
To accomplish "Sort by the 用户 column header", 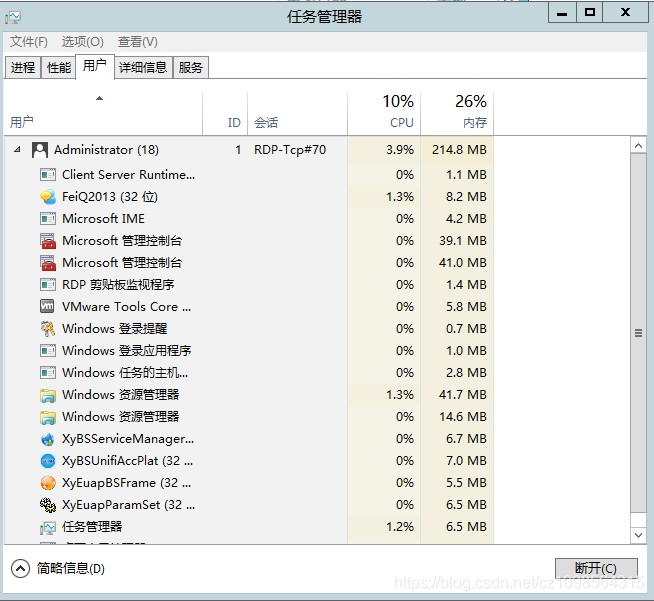I will coord(103,113).
